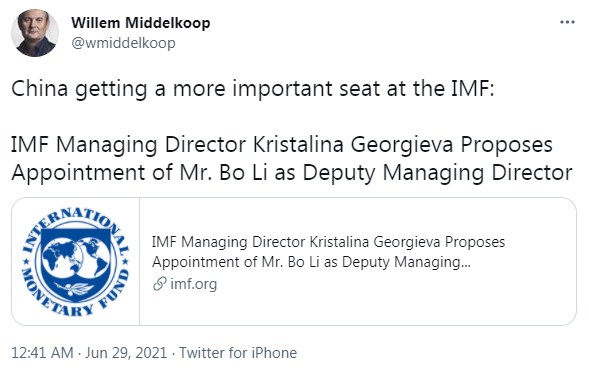Click the MONETARY FUND lettering on the seal

tap(75, 295)
